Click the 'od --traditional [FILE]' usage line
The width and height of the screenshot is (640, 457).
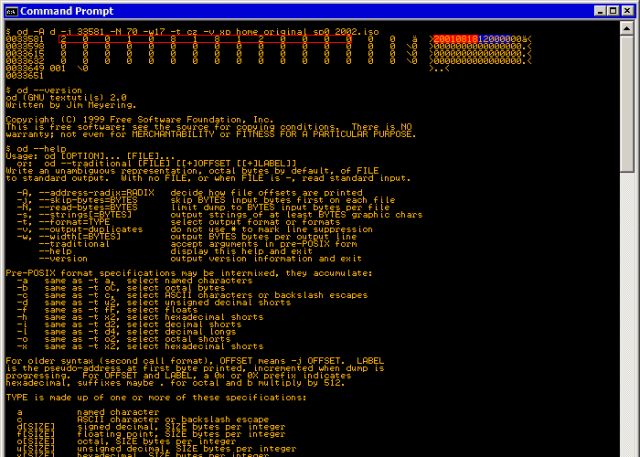157,164
